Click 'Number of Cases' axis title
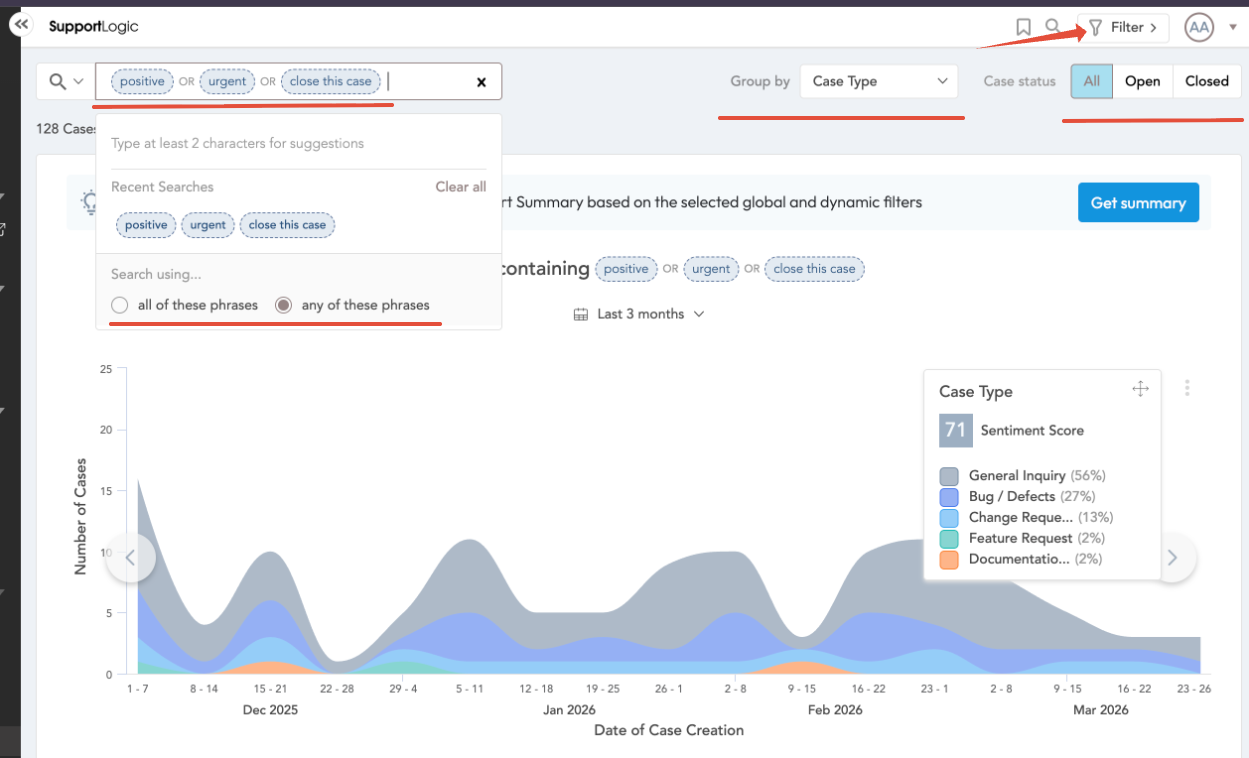This screenshot has height=758, width=1249. 80,516
